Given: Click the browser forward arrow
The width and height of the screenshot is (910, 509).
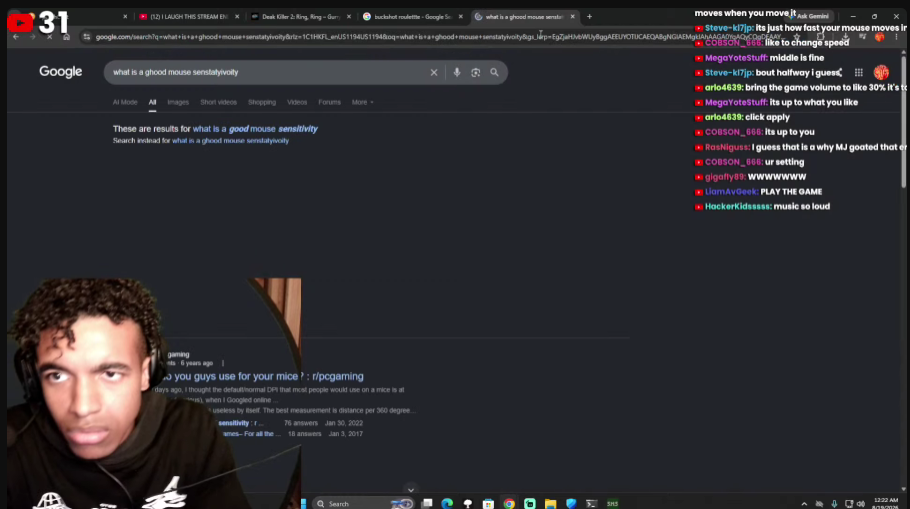Looking at the screenshot, I should (x=32, y=37).
